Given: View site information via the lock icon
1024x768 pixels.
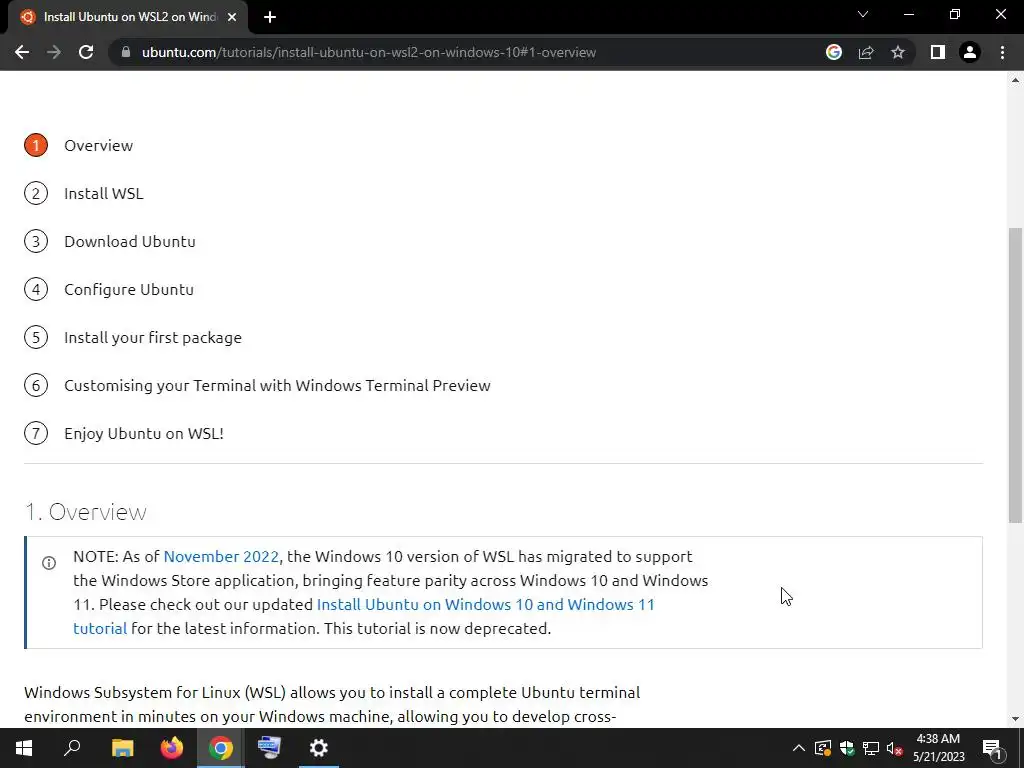Looking at the screenshot, I should [126, 52].
